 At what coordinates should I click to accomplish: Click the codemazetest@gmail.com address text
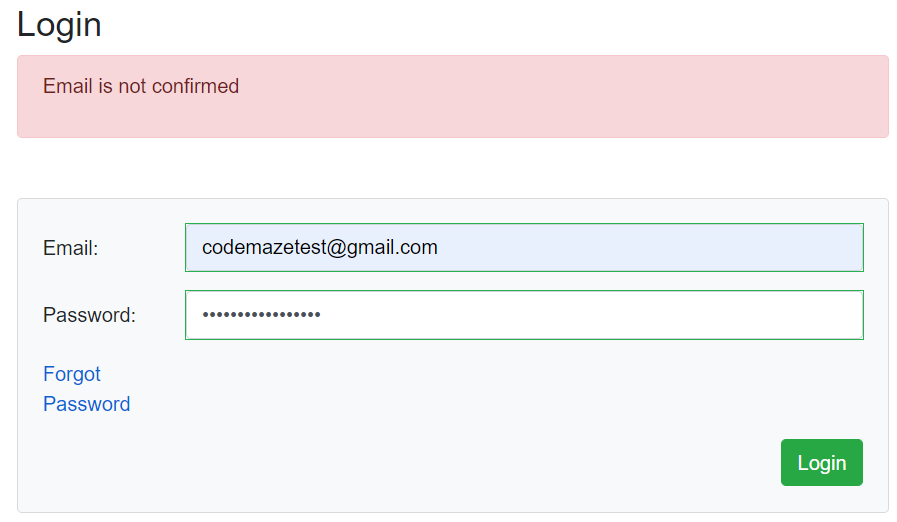click(x=319, y=247)
